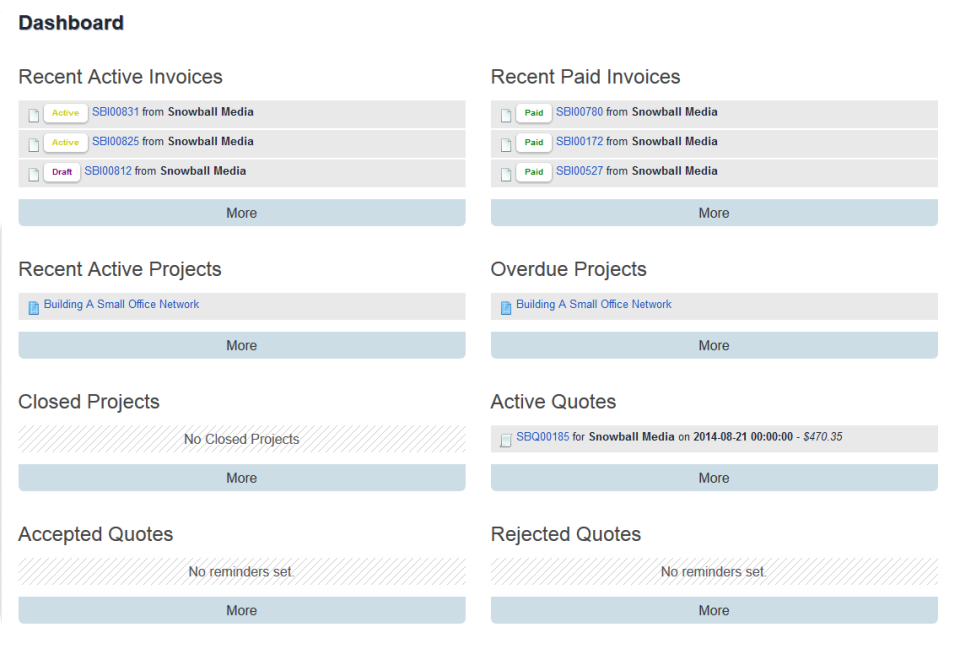The width and height of the screenshot is (960, 649).
Task: Click More under Recent Active Invoices
Action: (241, 212)
